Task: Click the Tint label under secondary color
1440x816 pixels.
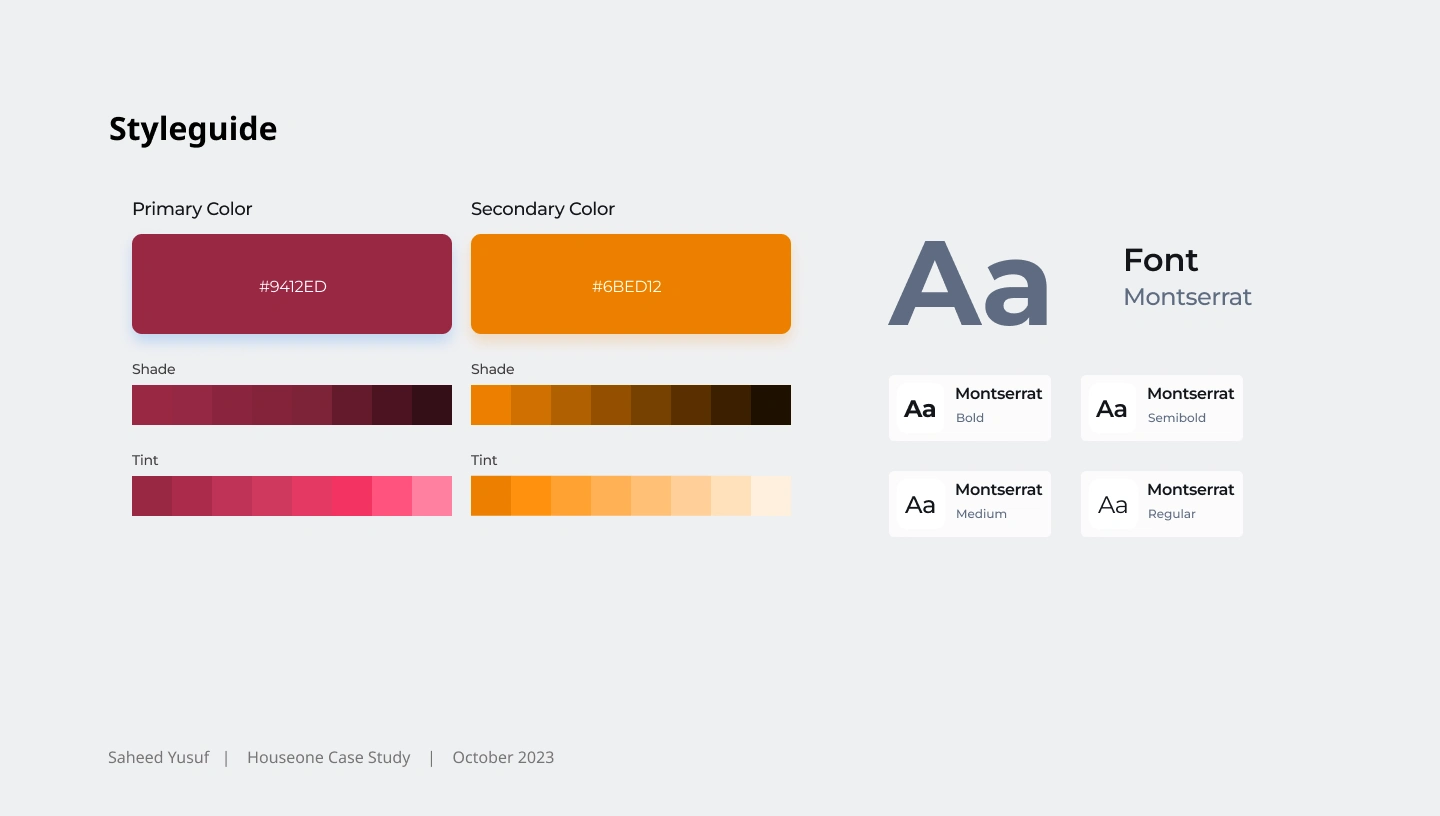Action: coord(484,460)
